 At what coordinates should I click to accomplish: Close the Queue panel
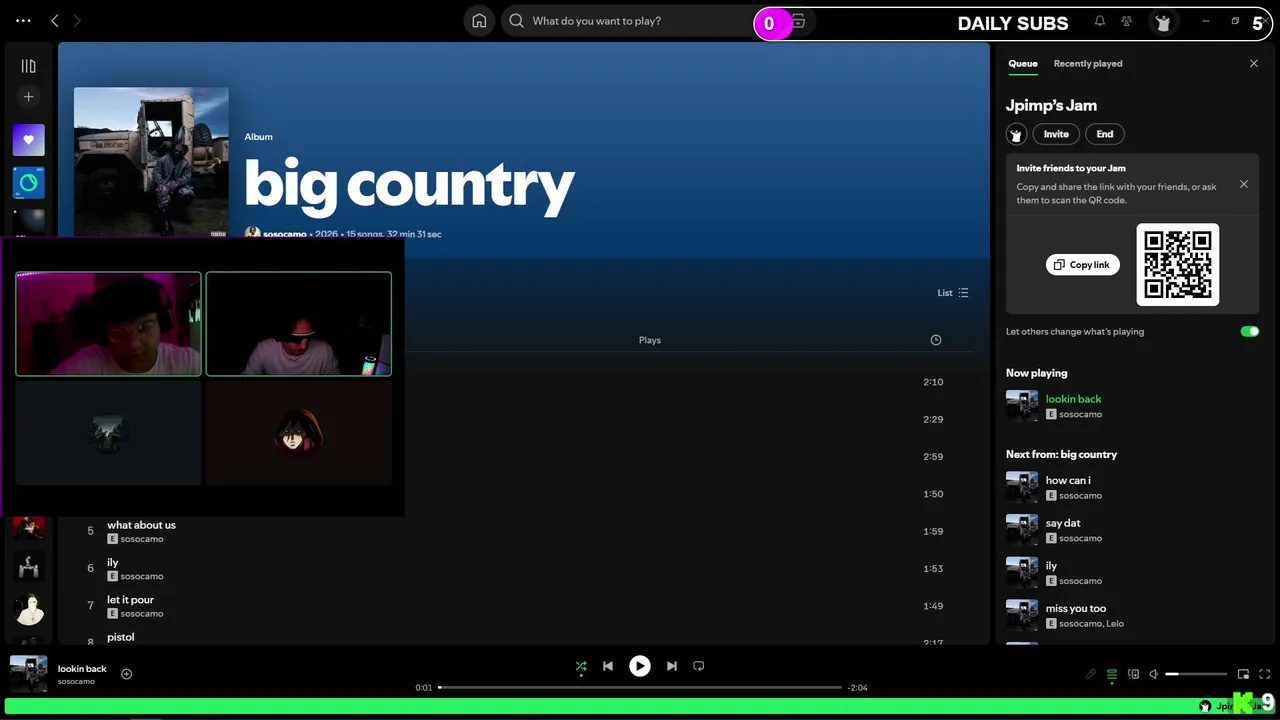pyautogui.click(x=1254, y=64)
